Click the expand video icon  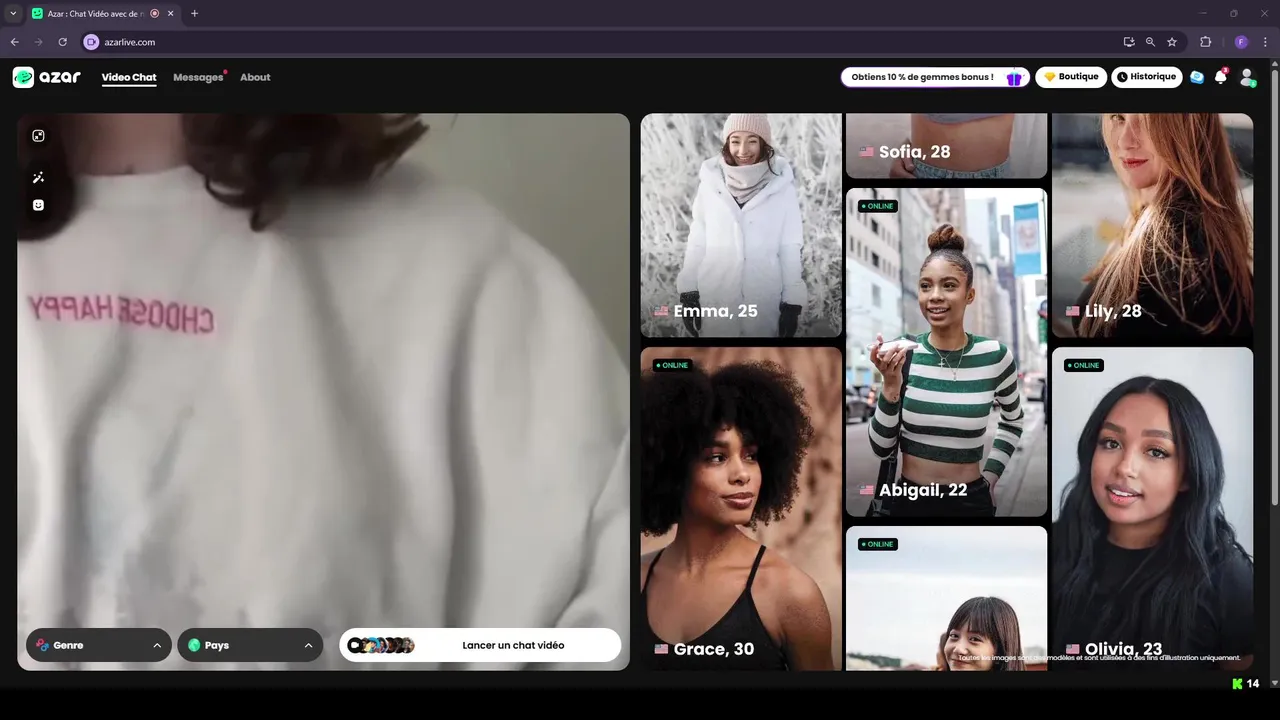pos(38,136)
